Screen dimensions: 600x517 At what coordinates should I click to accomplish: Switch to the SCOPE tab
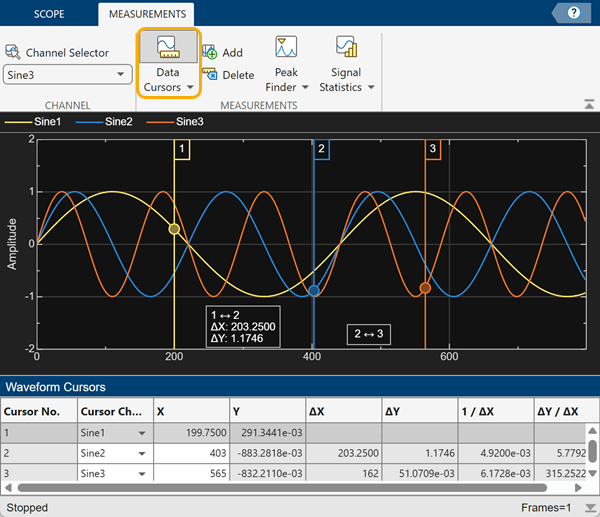click(49, 14)
